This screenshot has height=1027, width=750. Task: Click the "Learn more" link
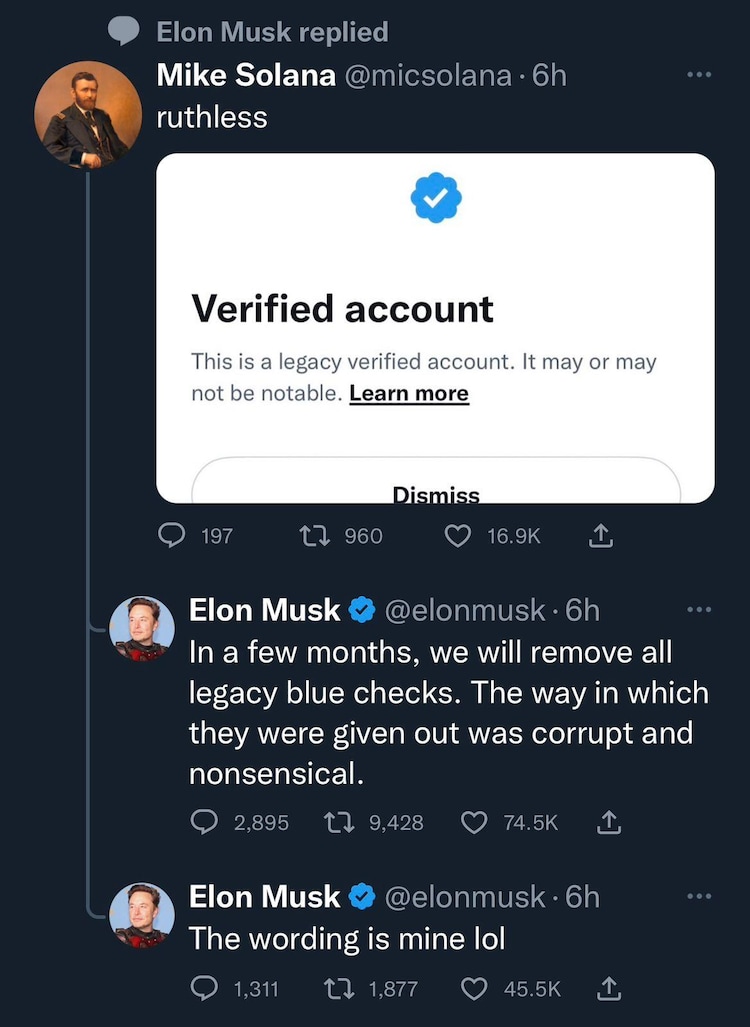pos(409,394)
